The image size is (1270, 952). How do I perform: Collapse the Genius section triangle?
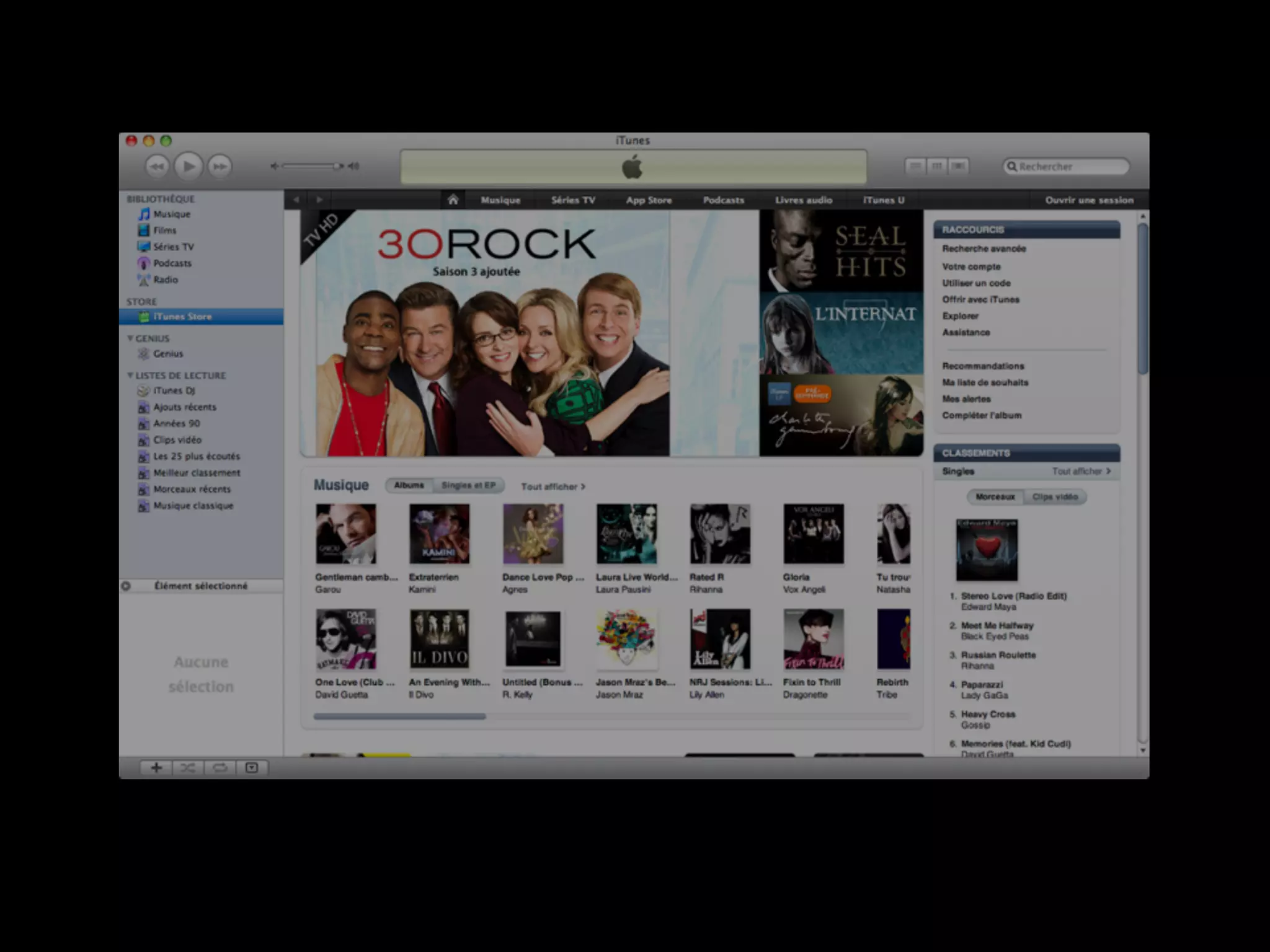130,338
